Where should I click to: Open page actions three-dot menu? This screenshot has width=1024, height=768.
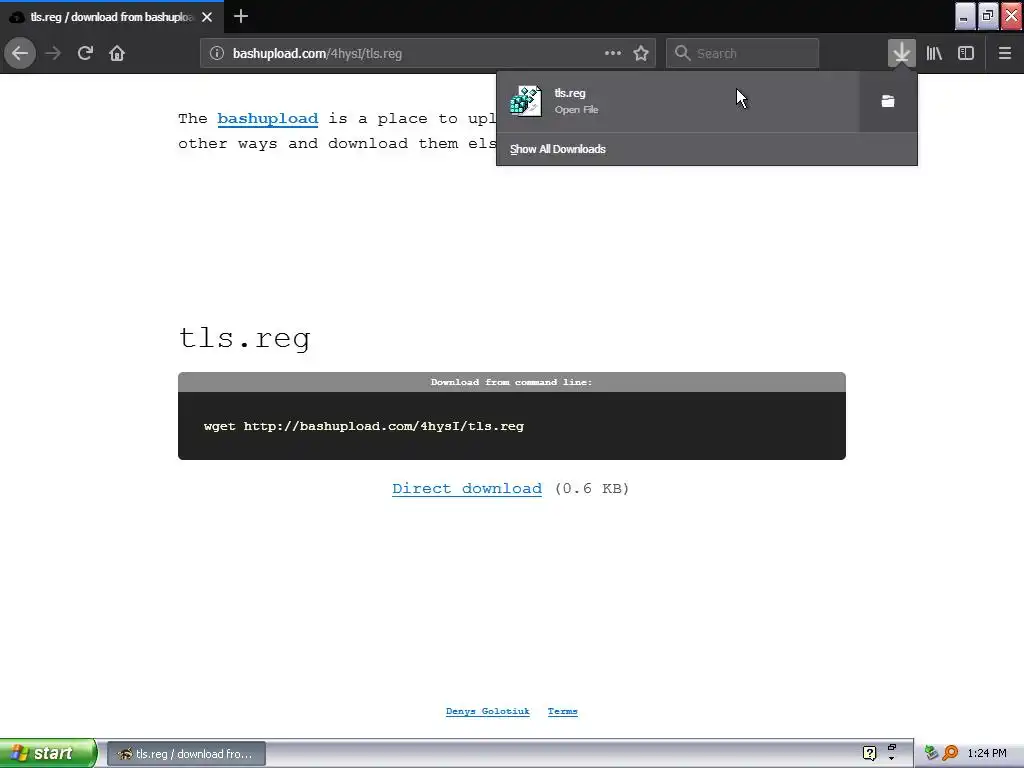click(x=613, y=53)
